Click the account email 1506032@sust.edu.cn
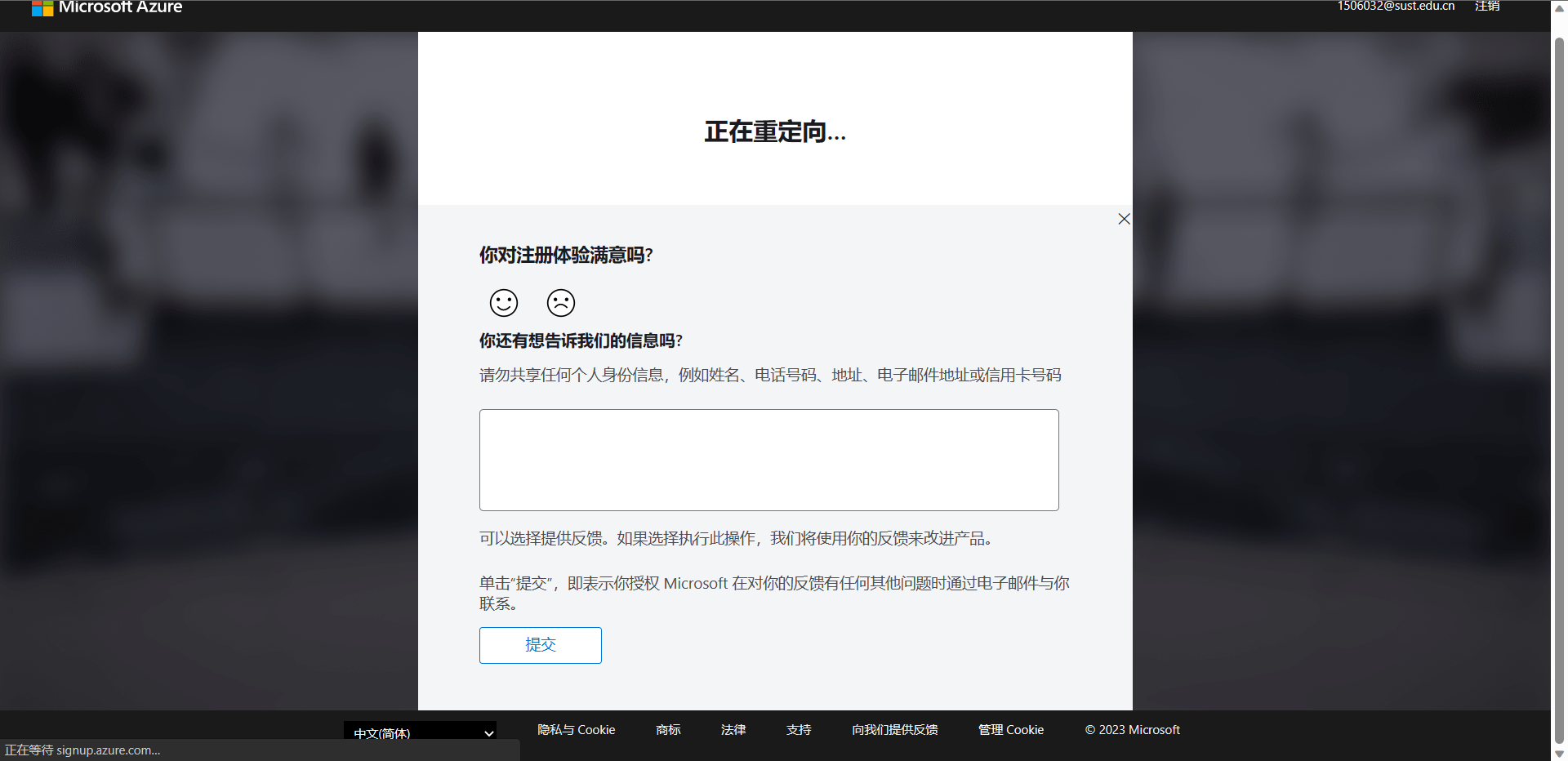The width and height of the screenshot is (1568, 761). pos(1396,7)
